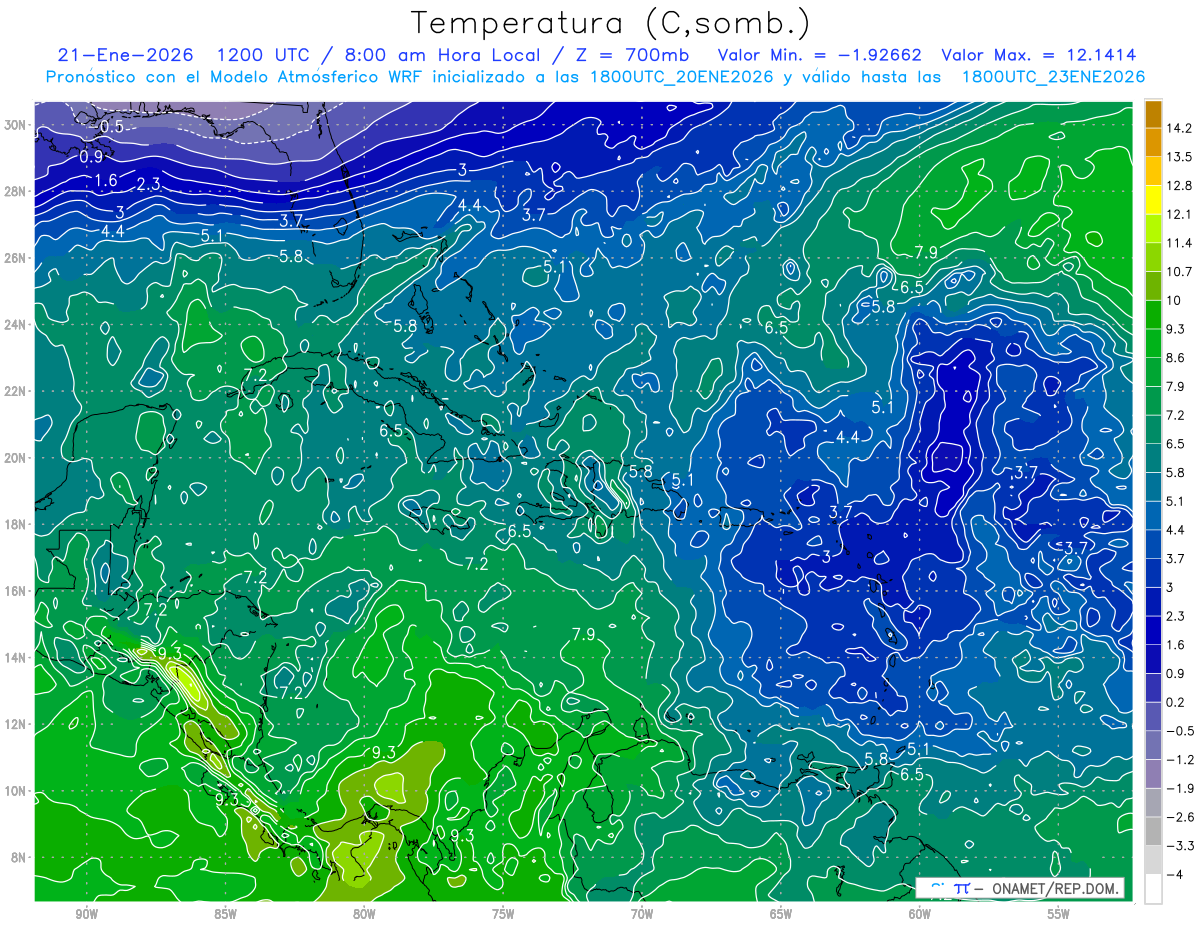This screenshot has width=1200, height=927.
Task: Click the 'Valor Min. = -1.92662' value
Action: click(x=820, y=54)
